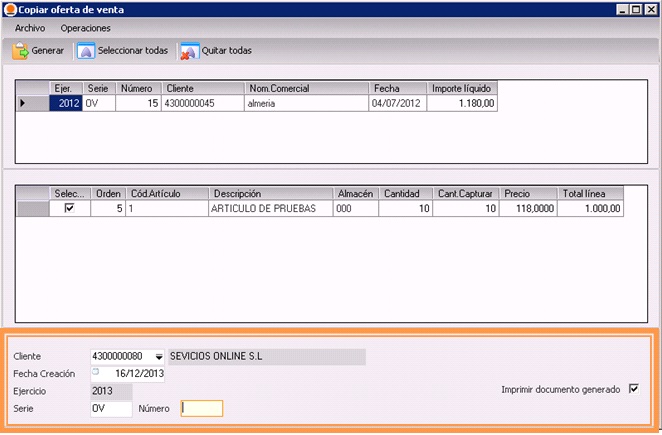Sort by the Importe líquido column header
This screenshot has height=435, width=662.
pos(461,88)
